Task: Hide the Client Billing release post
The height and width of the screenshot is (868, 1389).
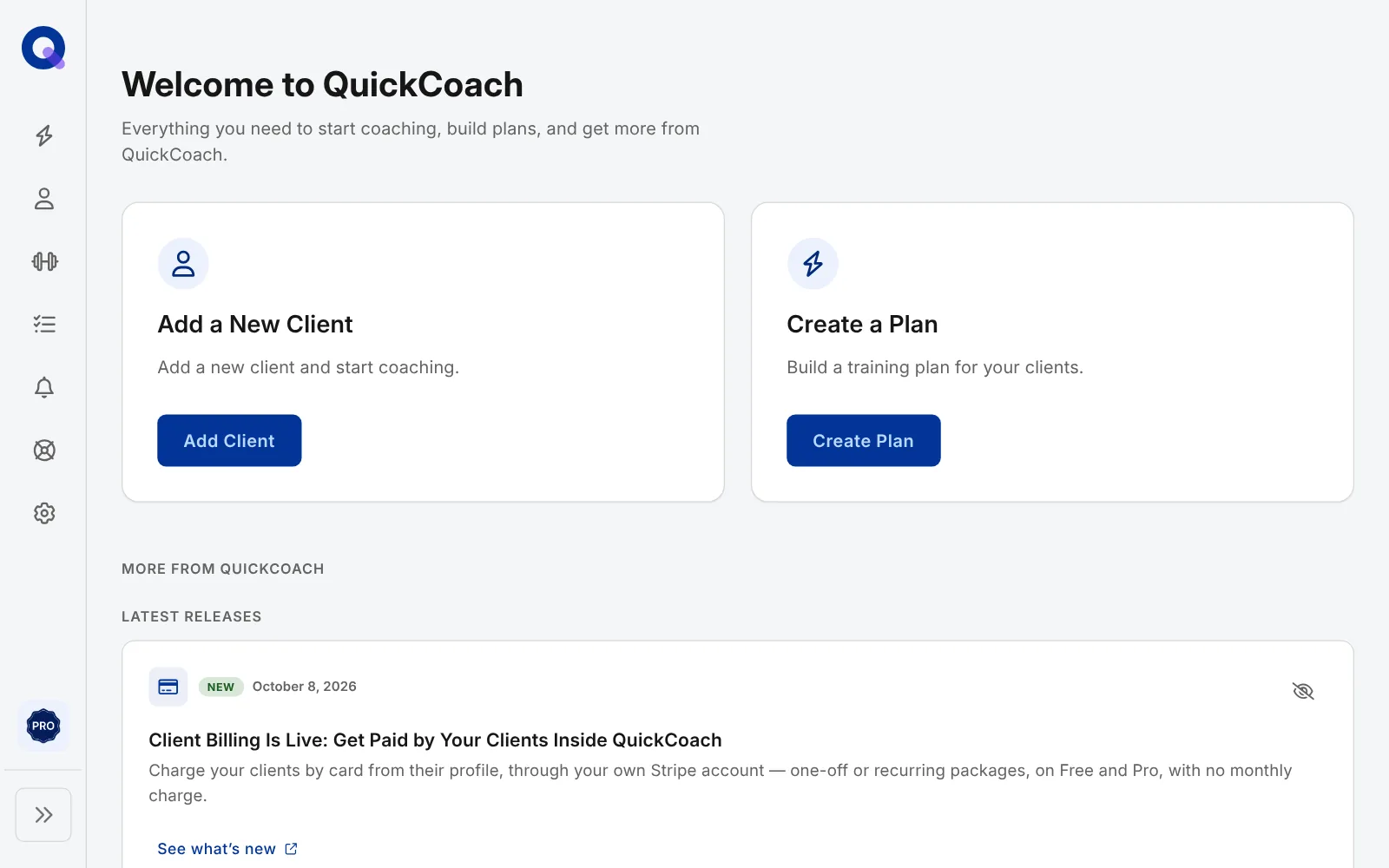Action: (1303, 691)
